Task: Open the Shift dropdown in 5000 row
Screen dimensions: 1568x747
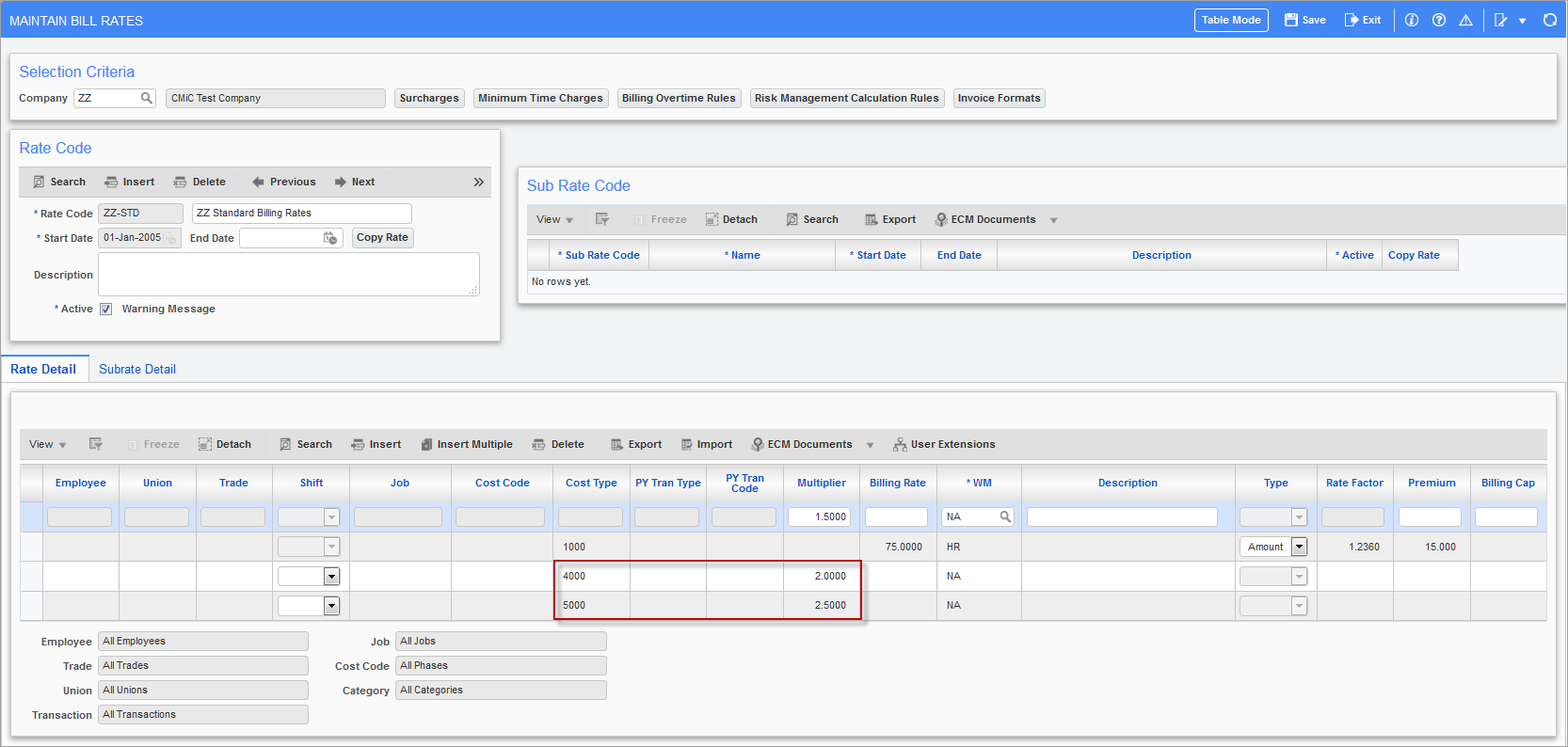Action: pyautogui.click(x=331, y=606)
